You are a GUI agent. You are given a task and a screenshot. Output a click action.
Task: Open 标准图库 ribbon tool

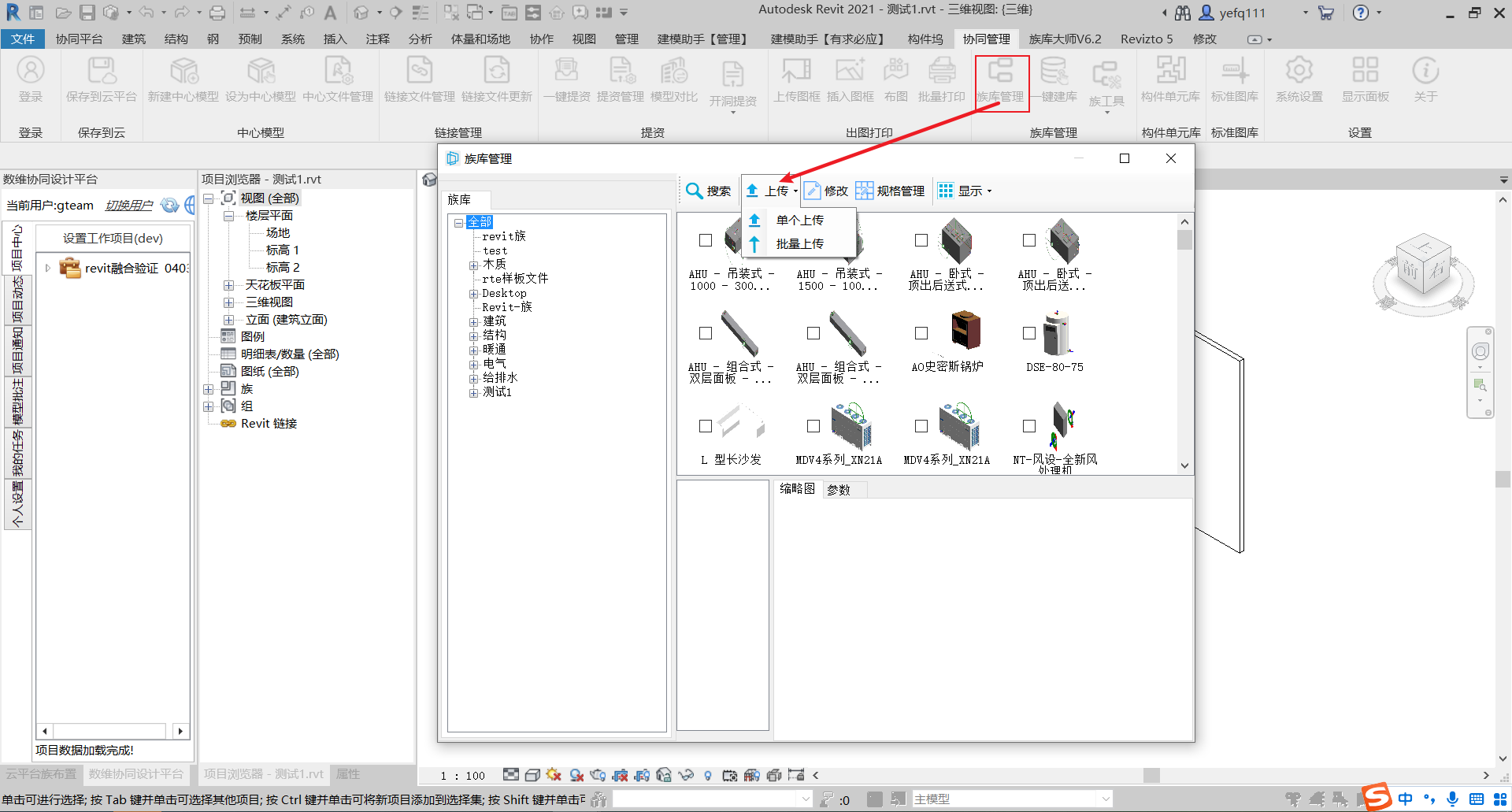(x=1235, y=79)
